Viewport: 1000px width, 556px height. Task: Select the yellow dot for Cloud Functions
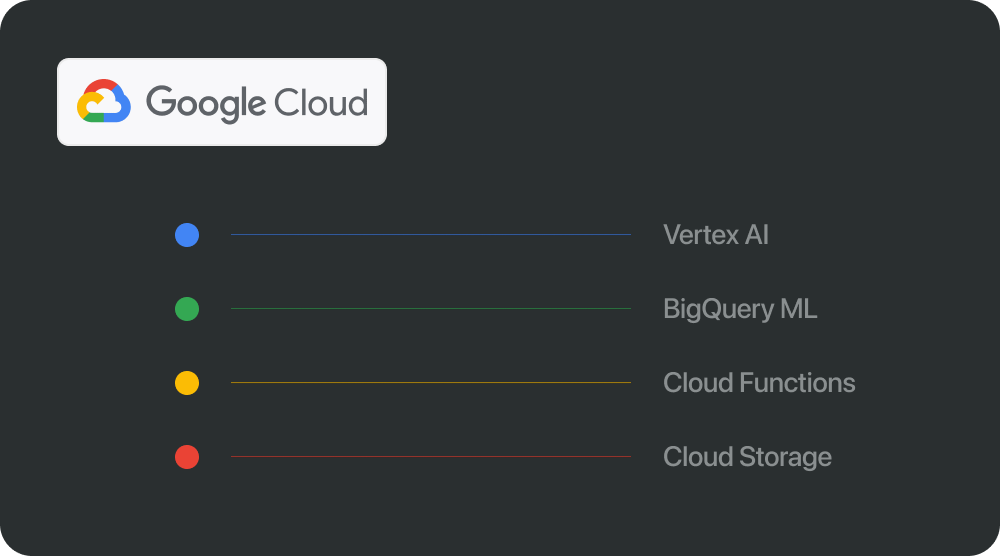(x=187, y=383)
